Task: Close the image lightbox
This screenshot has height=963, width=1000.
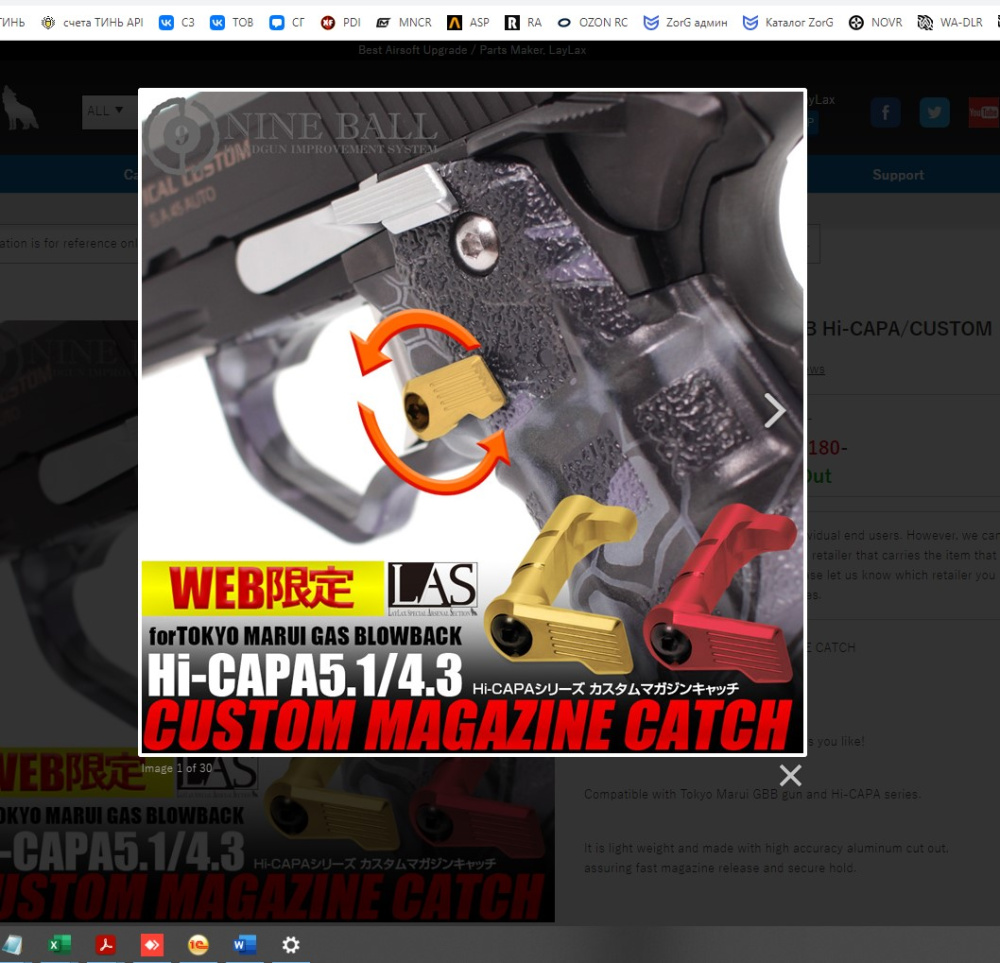Action: pos(790,776)
